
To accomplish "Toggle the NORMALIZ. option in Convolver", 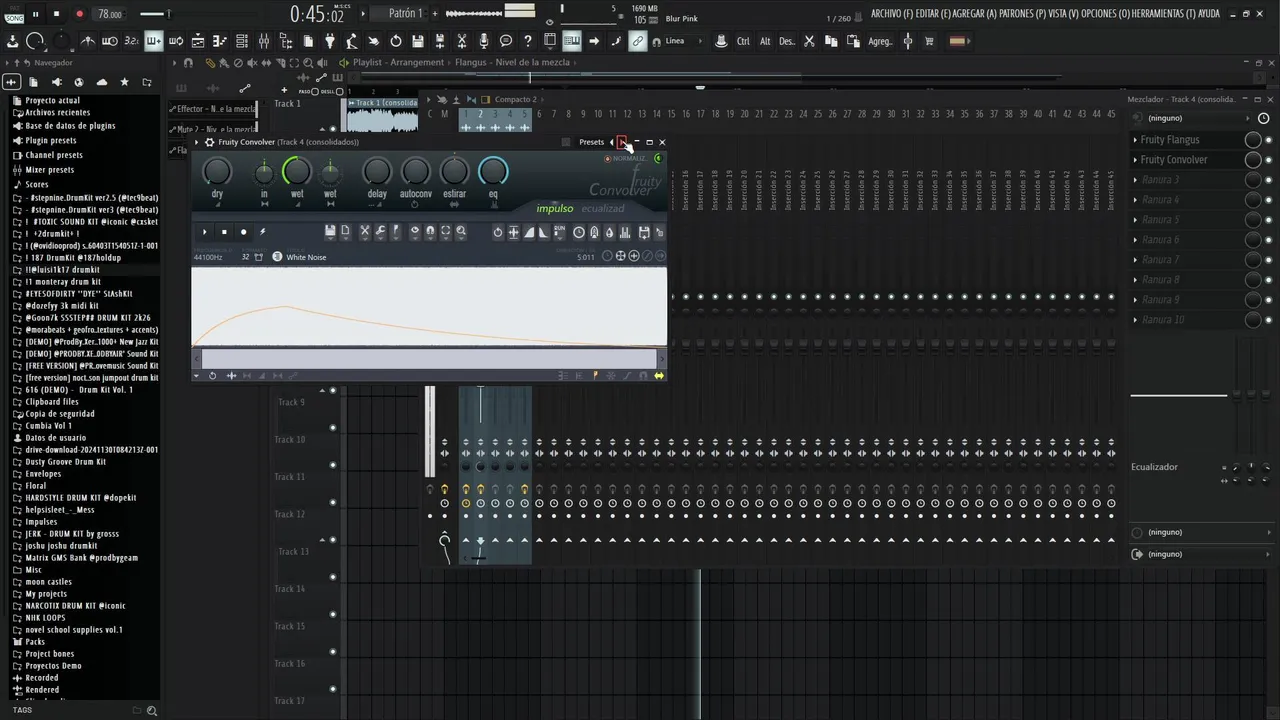I will [x=626, y=158].
